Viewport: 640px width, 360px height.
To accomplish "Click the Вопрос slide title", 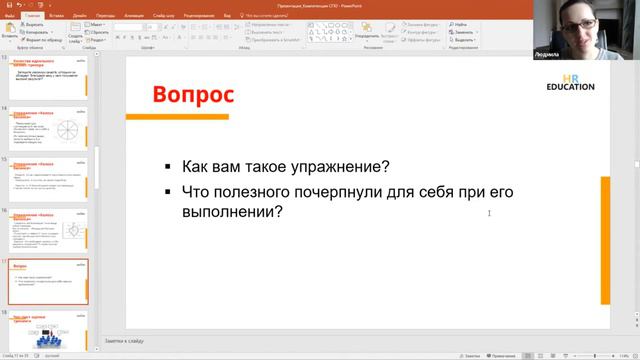I will pos(193,94).
